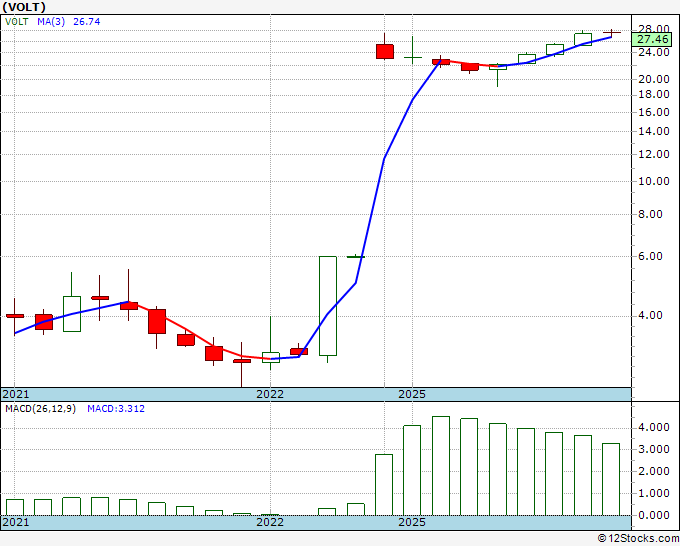680x546 pixels.
Task: Click the 4.000 MACD axis label
Action: (654, 428)
